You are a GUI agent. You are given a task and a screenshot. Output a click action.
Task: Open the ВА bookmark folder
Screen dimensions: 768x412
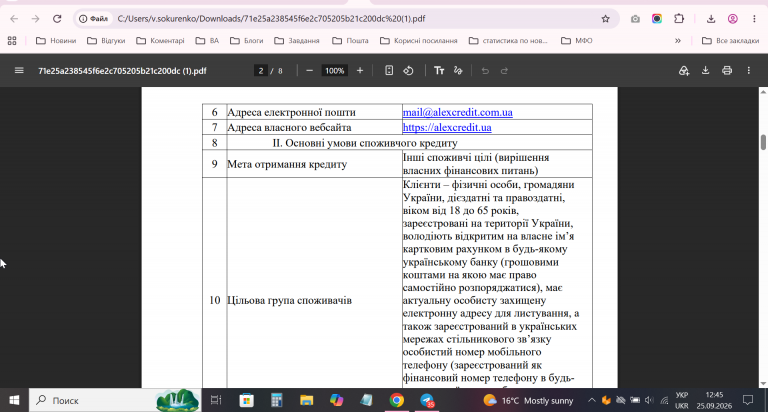207,41
